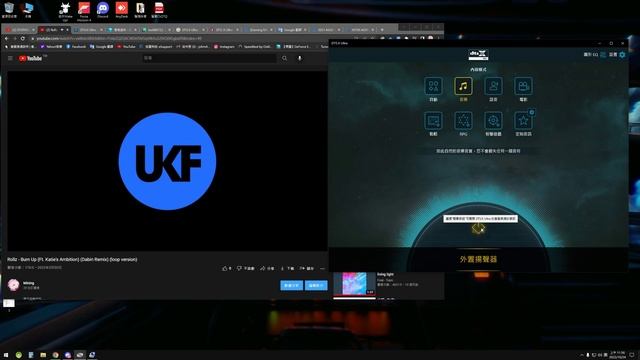Like the Rollz Burn Up video
Image resolution: width=640 pixels, height=360 pixels.
227,269
